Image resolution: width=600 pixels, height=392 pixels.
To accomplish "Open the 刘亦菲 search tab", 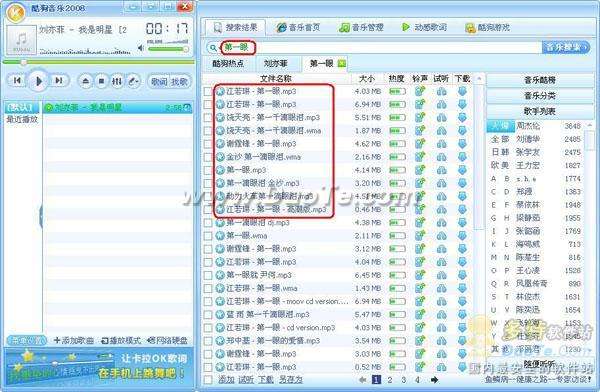I will pyautogui.click(x=276, y=64).
